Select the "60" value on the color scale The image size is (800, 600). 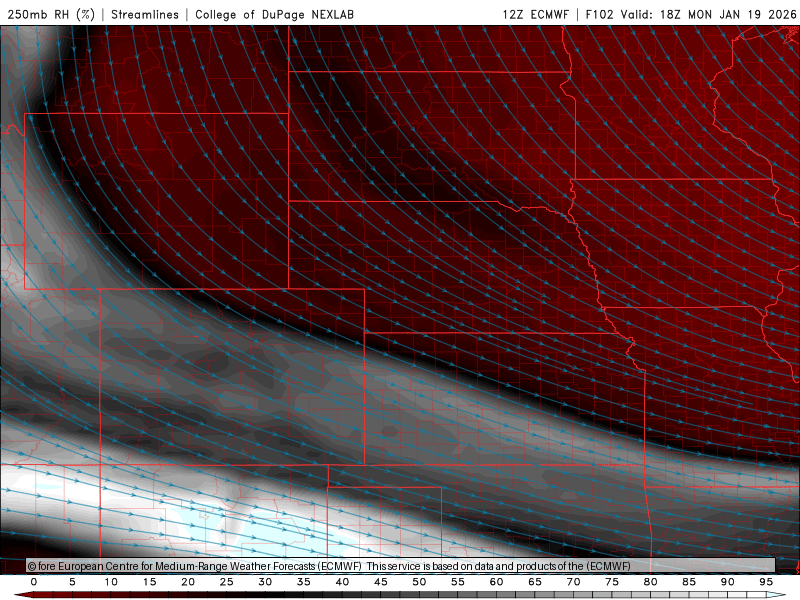click(496, 582)
